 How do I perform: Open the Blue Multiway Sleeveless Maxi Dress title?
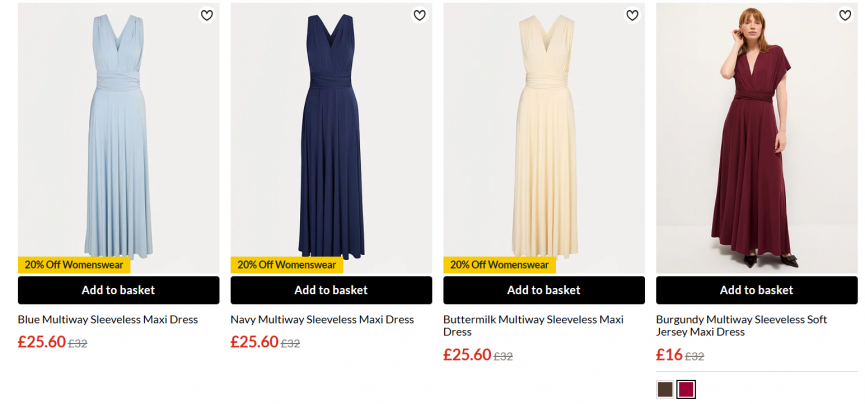(x=108, y=320)
